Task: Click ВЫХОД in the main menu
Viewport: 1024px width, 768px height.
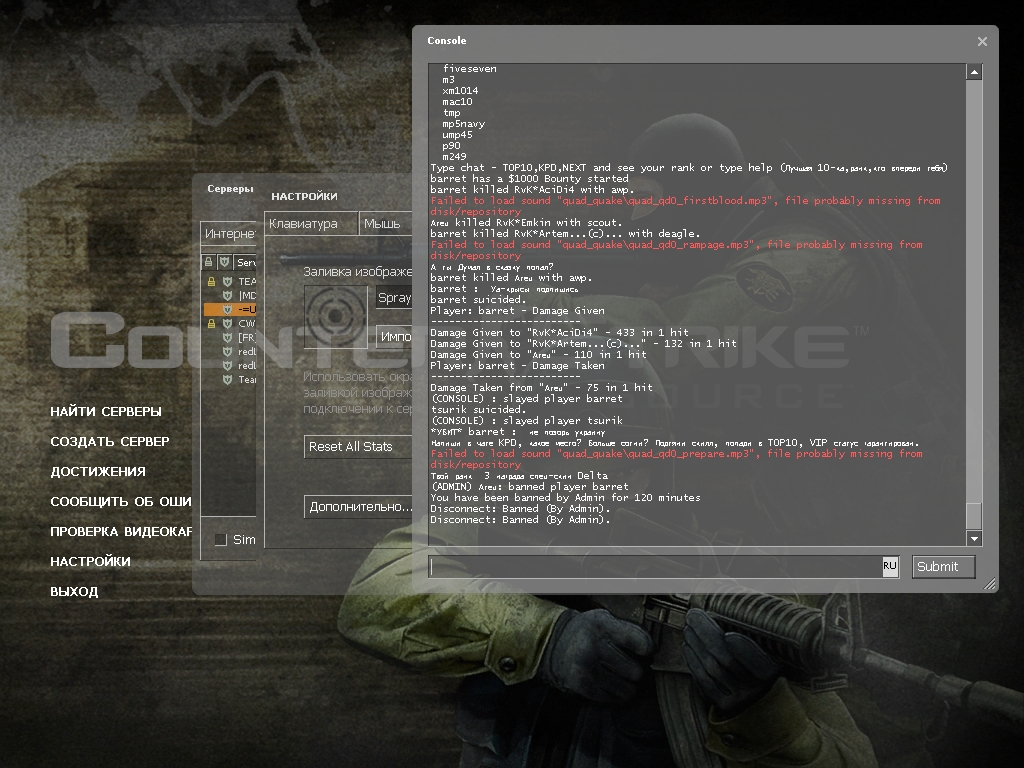Action: coord(74,592)
